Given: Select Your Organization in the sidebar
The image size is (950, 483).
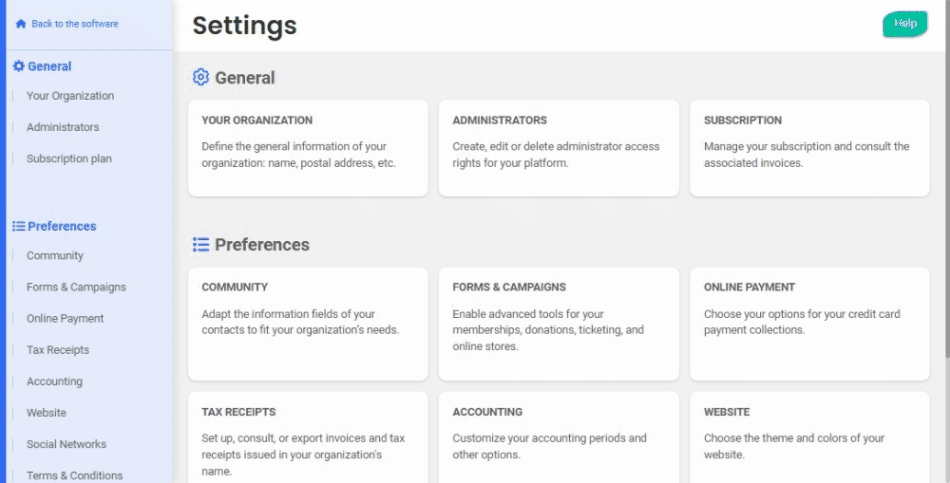Looking at the screenshot, I should click(x=70, y=96).
